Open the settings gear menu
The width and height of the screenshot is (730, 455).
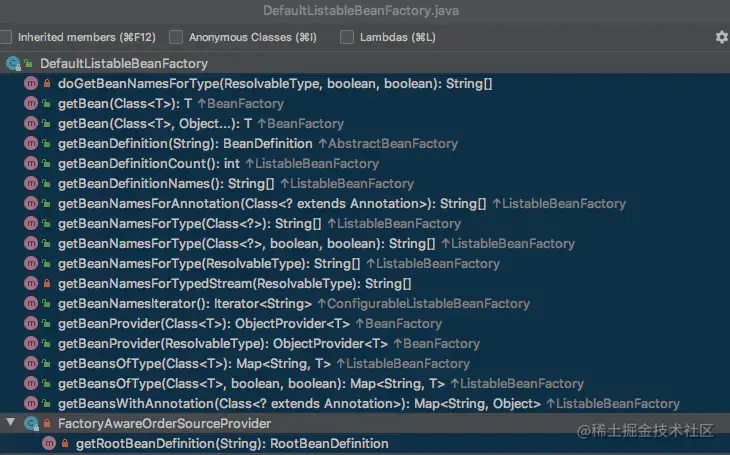722,37
